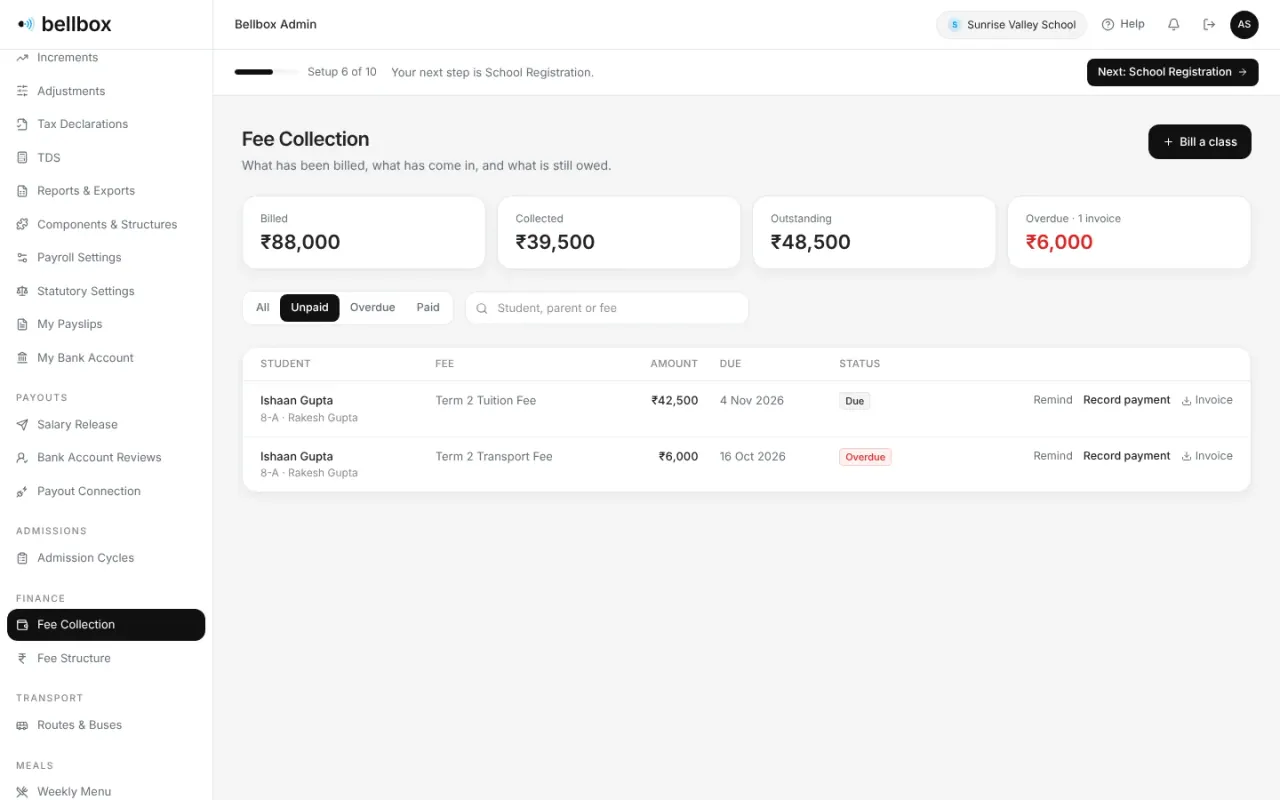Click the Overdue ₹6,000 summary card
1280x800 pixels.
[1129, 232]
